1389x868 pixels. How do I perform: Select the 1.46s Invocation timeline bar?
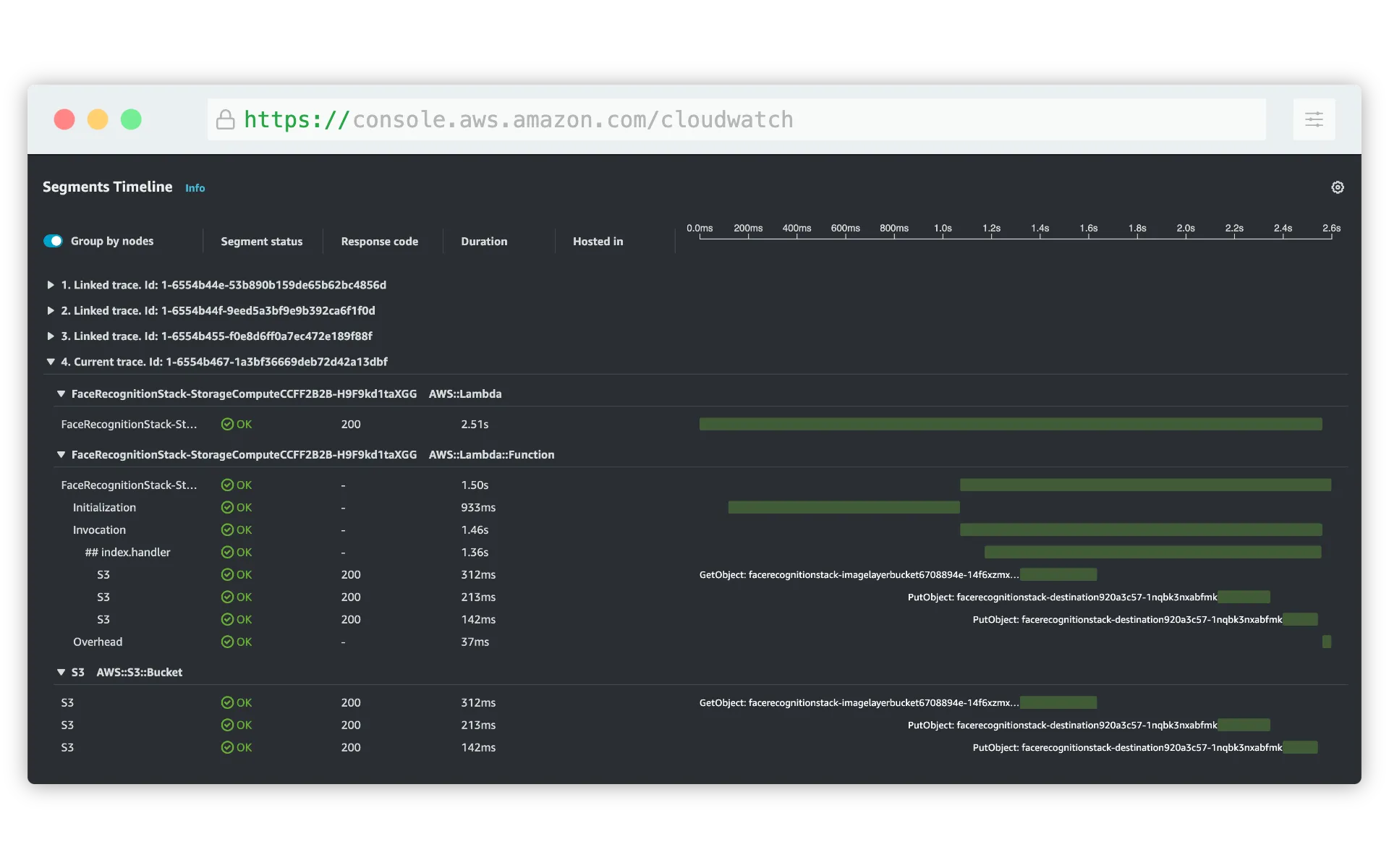click(1141, 530)
